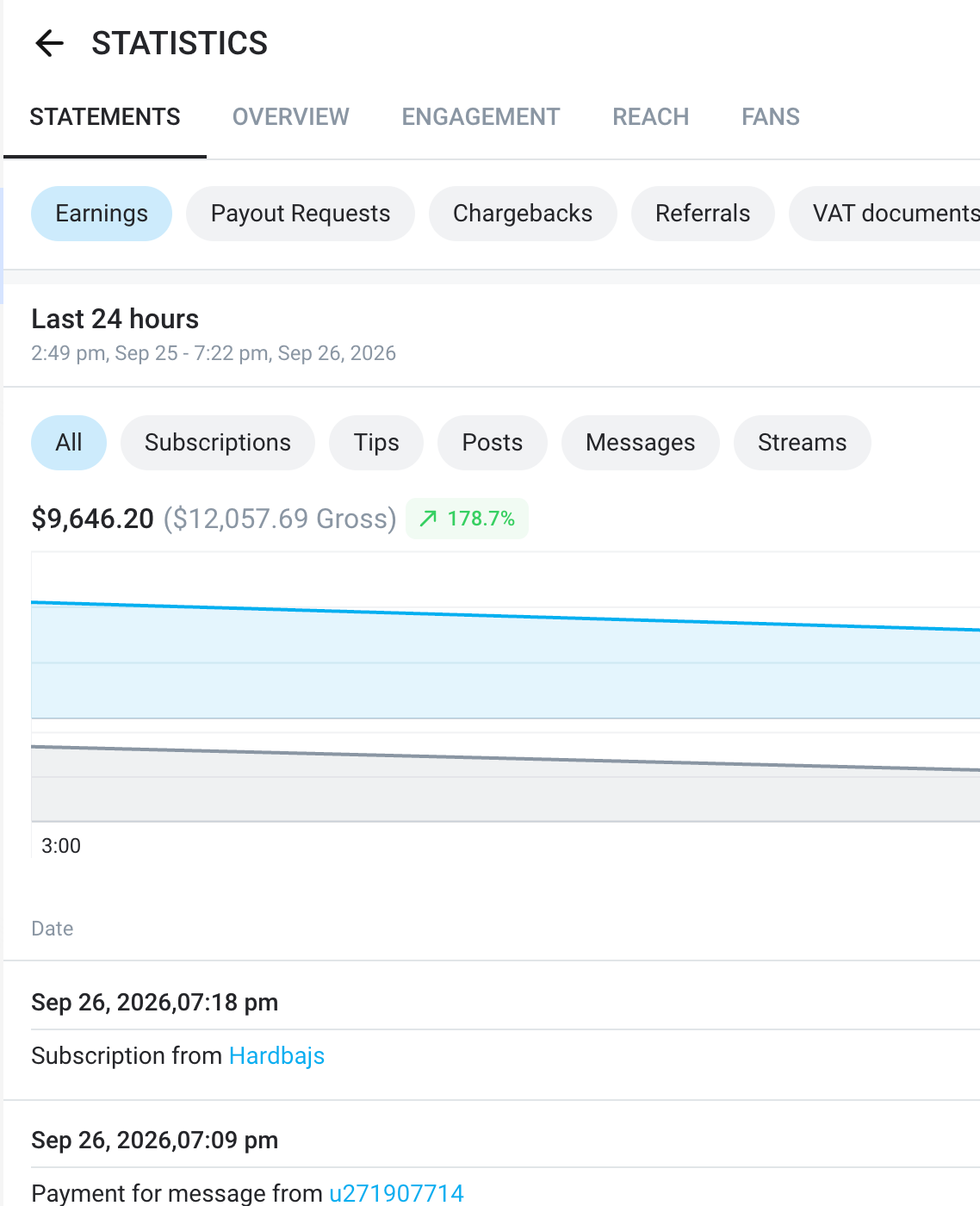Filter earnings by Streams

pyautogui.click(x=803, y=443)
